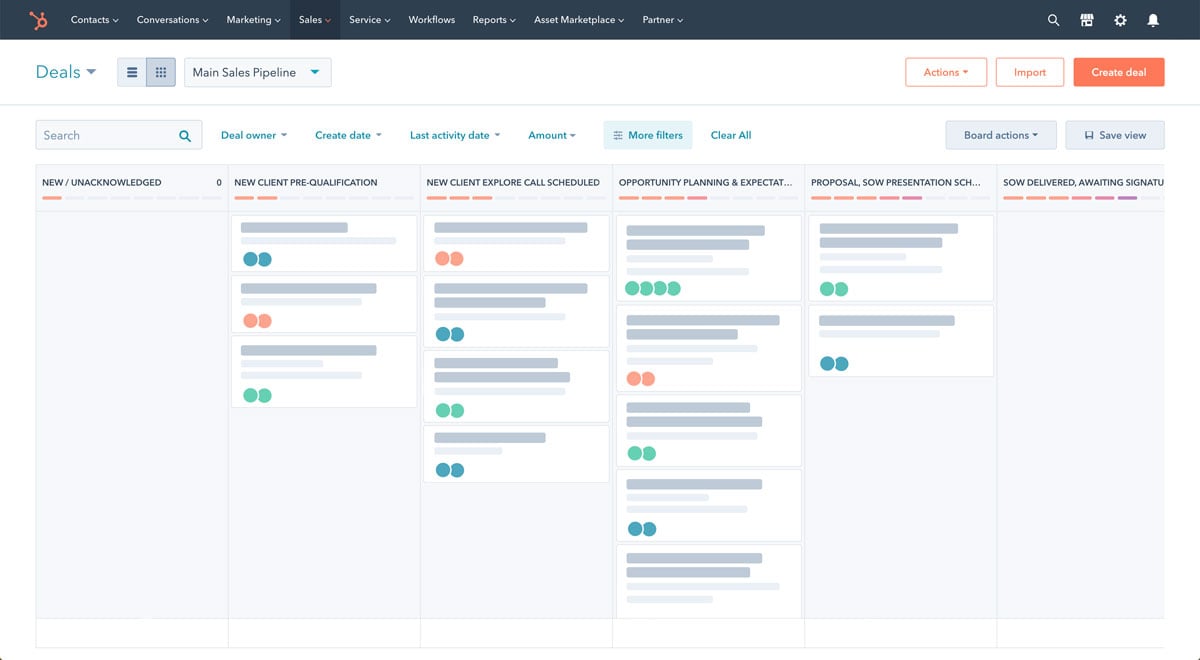The width and height of the screenshot is (1200, 660).
Task: Click the Import button
Action: point(1029,71)
